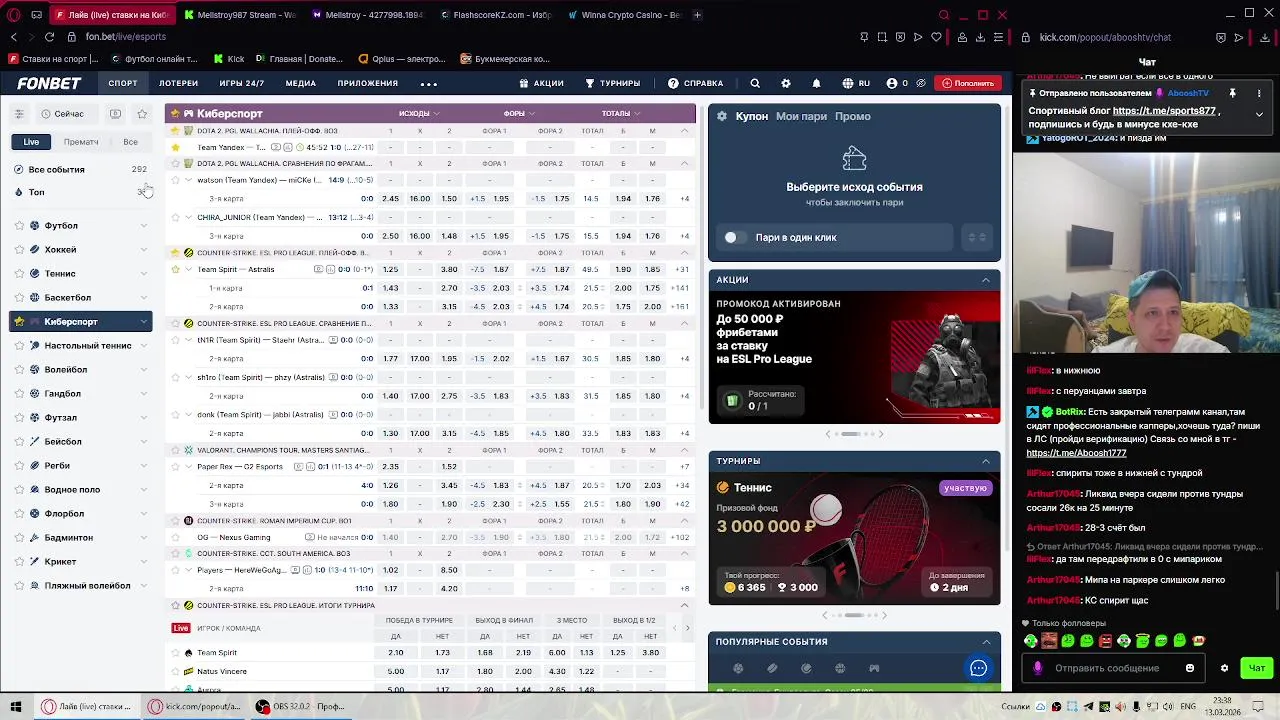The image size is (1280, 720).
Task: Select RU language switcher
Action: pyautogui.click(x=856, y=83)
